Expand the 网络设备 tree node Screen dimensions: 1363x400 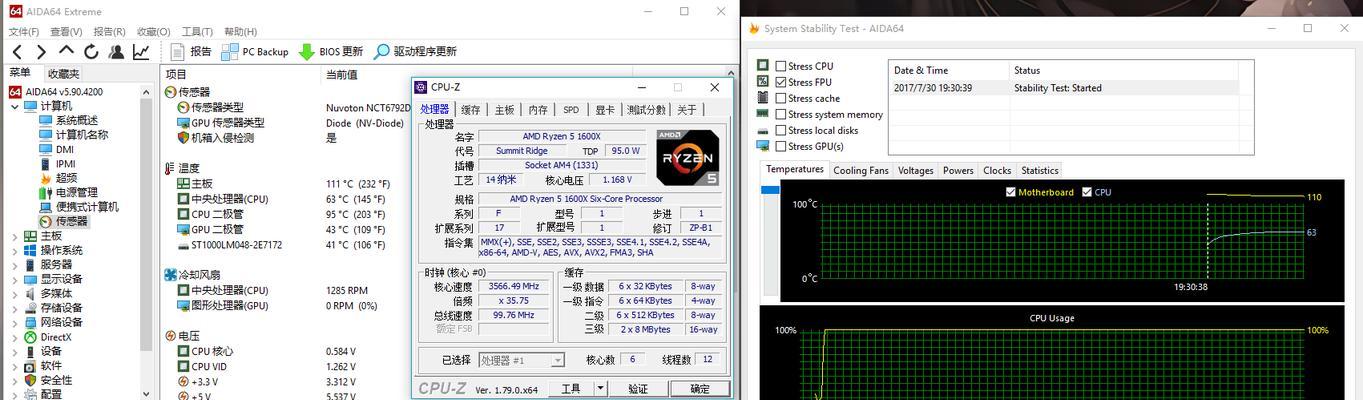click(14, 323)
